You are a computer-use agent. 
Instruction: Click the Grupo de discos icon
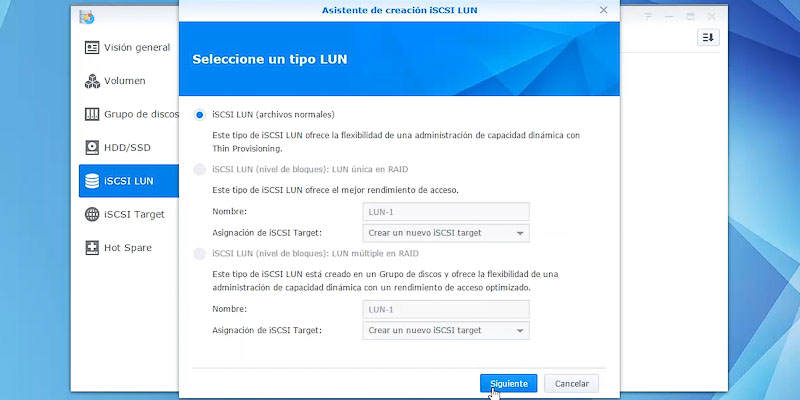[x=92, y=114]
